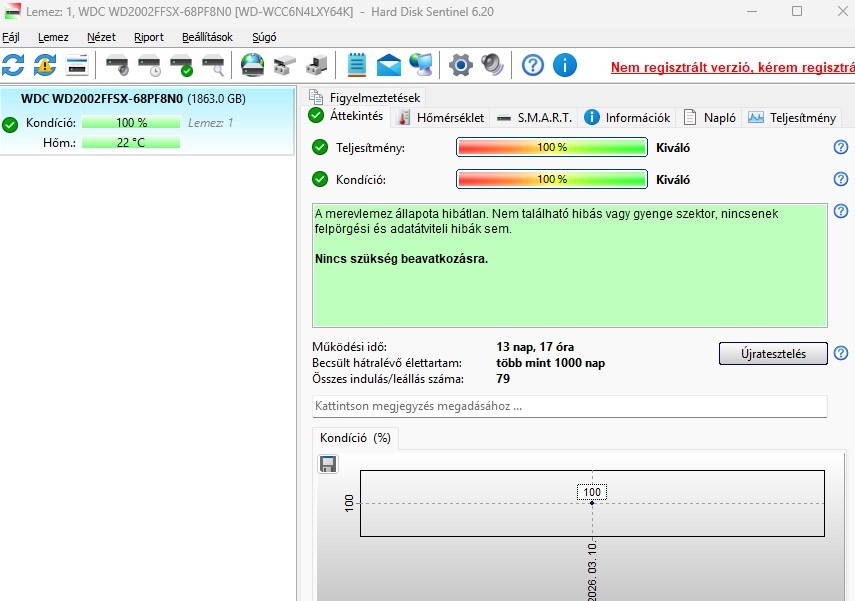This screenshot has height=601, width=855.
Task: Open the Riport menu
Action: coord(149,37)
